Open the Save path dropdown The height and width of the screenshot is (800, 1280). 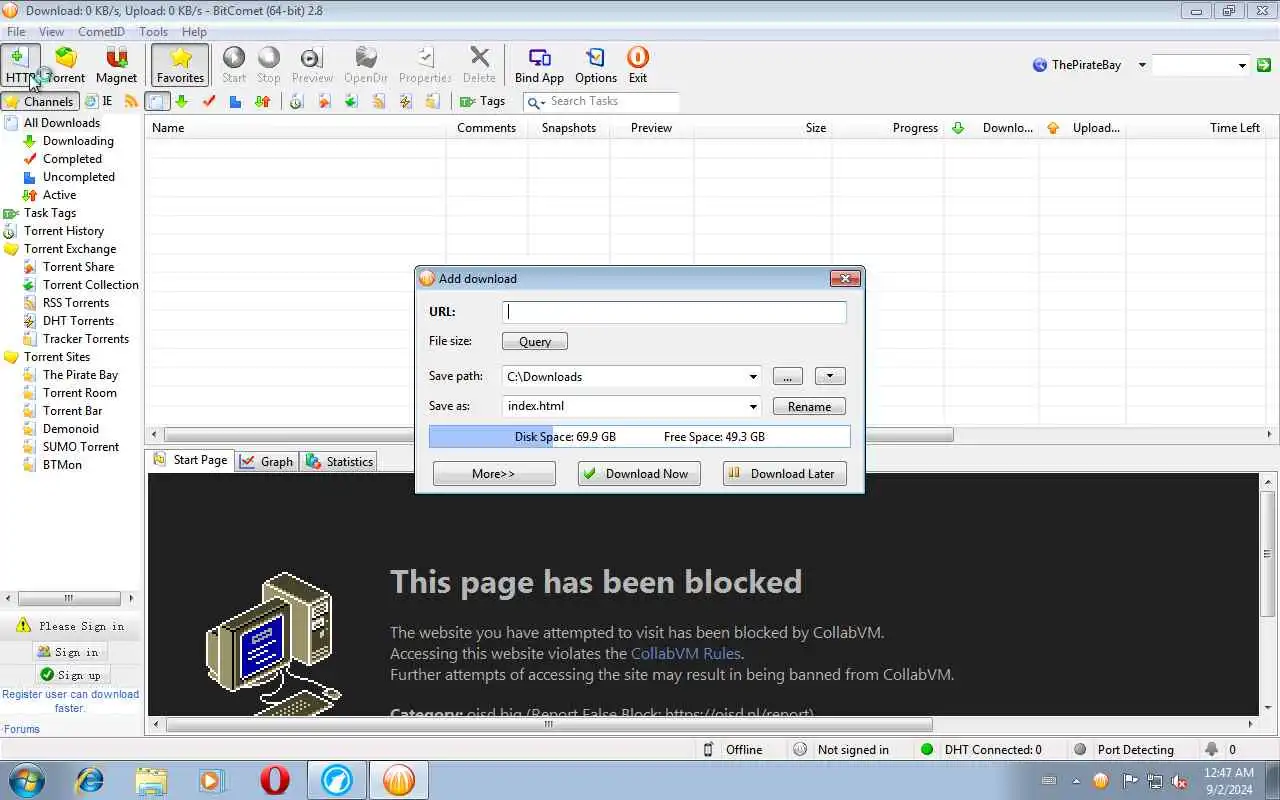pos(753,377)
